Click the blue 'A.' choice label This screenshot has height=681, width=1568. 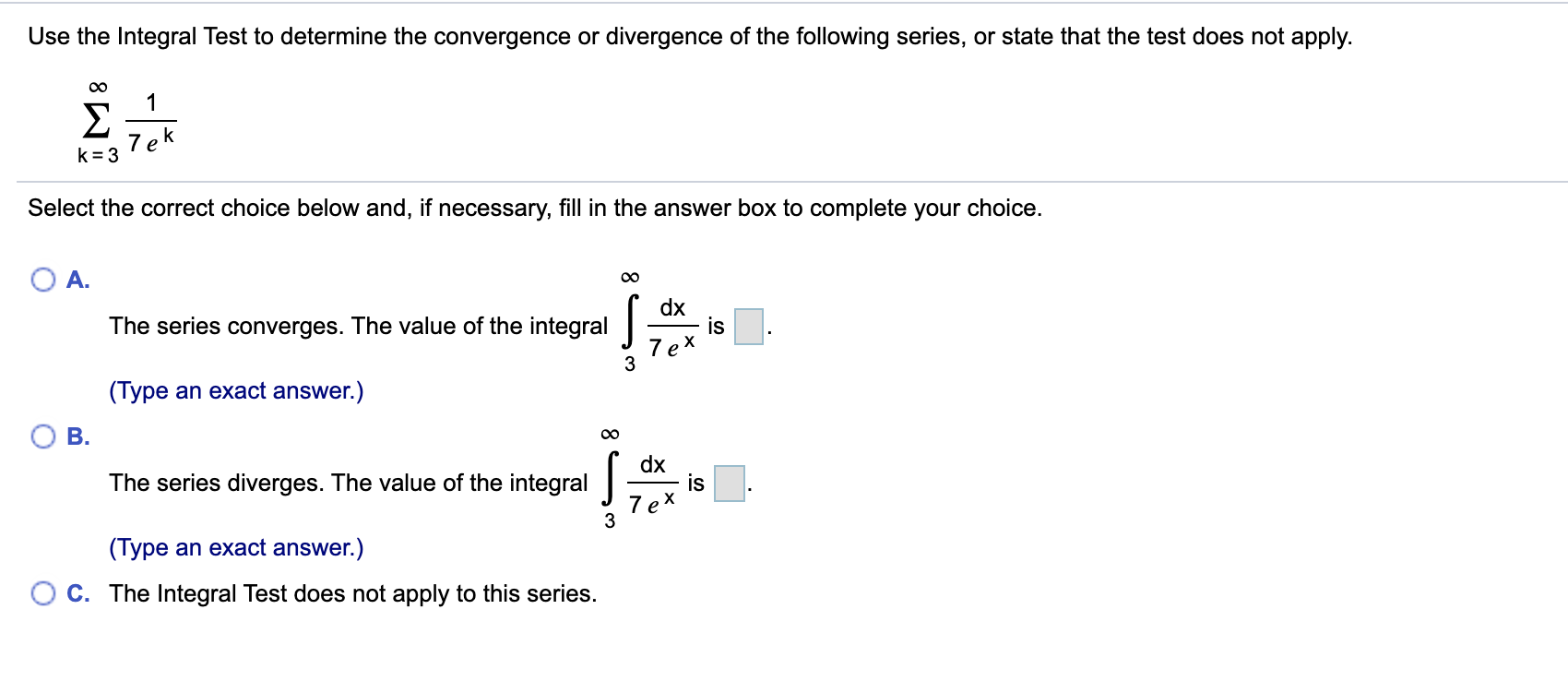(78, 280)
